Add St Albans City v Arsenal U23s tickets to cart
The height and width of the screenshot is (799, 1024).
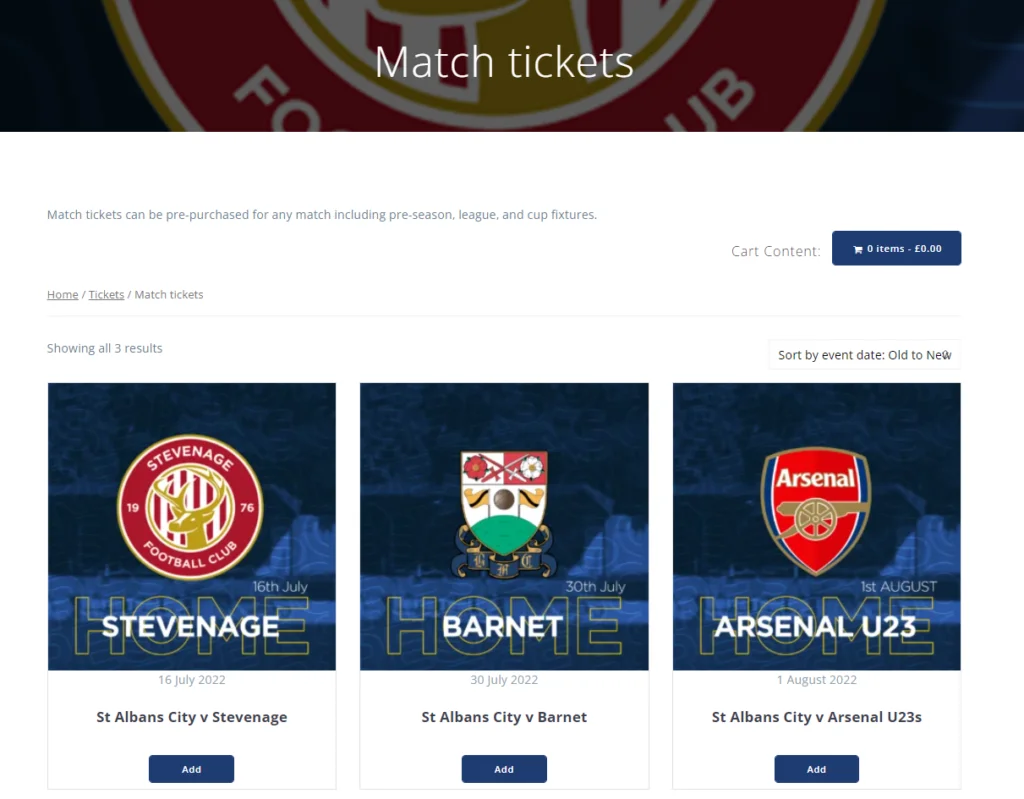pyautogui.click(x=816, y=768)
